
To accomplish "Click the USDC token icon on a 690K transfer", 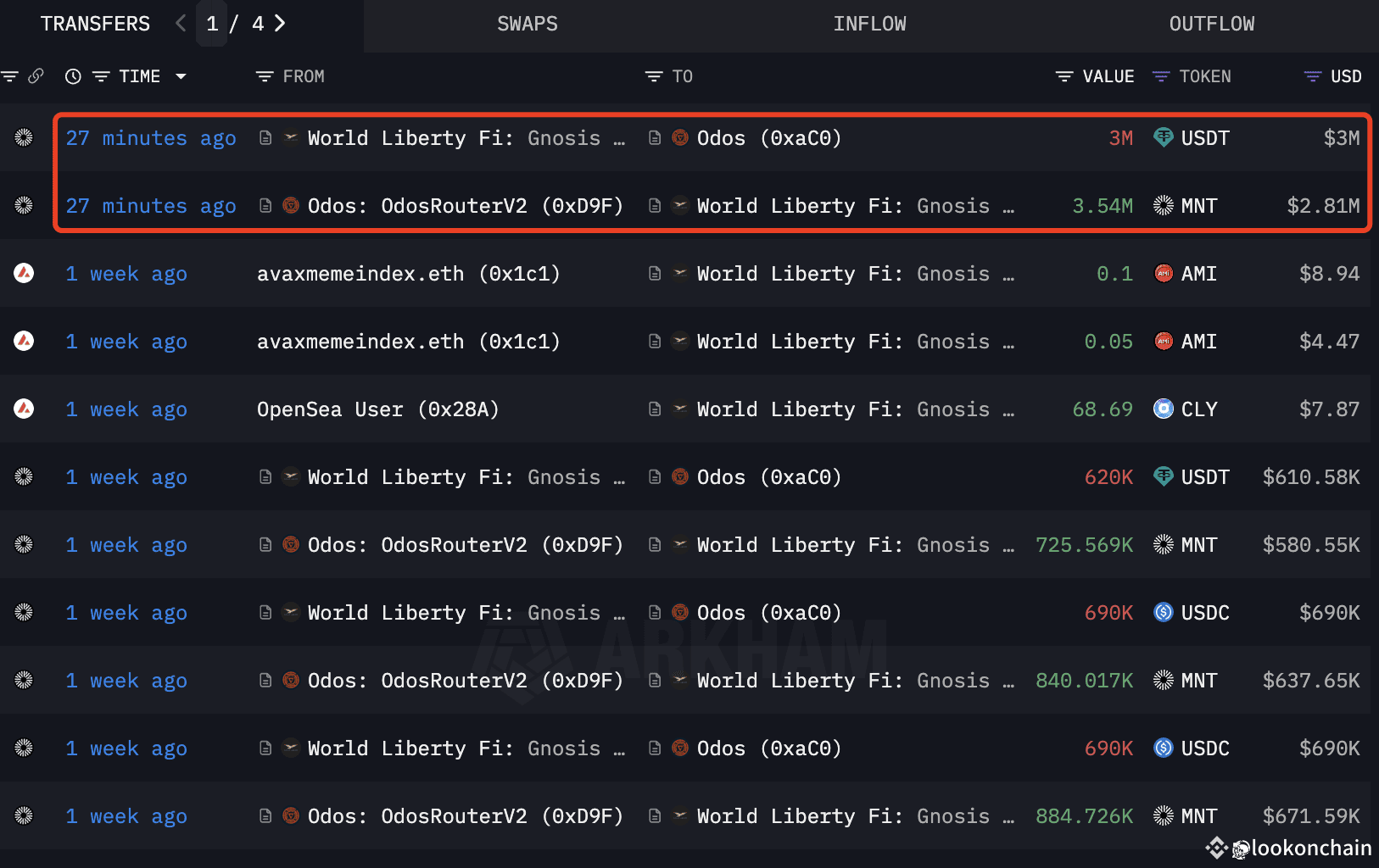I will (x=1163, y=612).
